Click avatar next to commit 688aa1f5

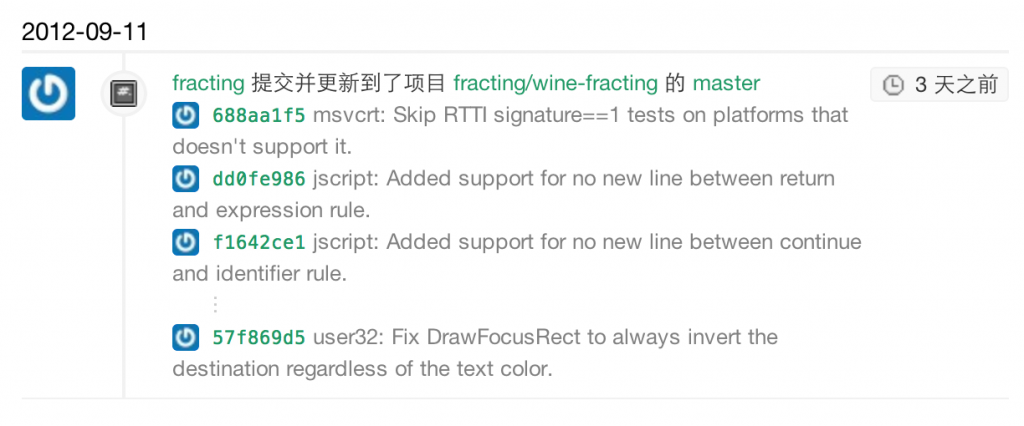[185, 115]
